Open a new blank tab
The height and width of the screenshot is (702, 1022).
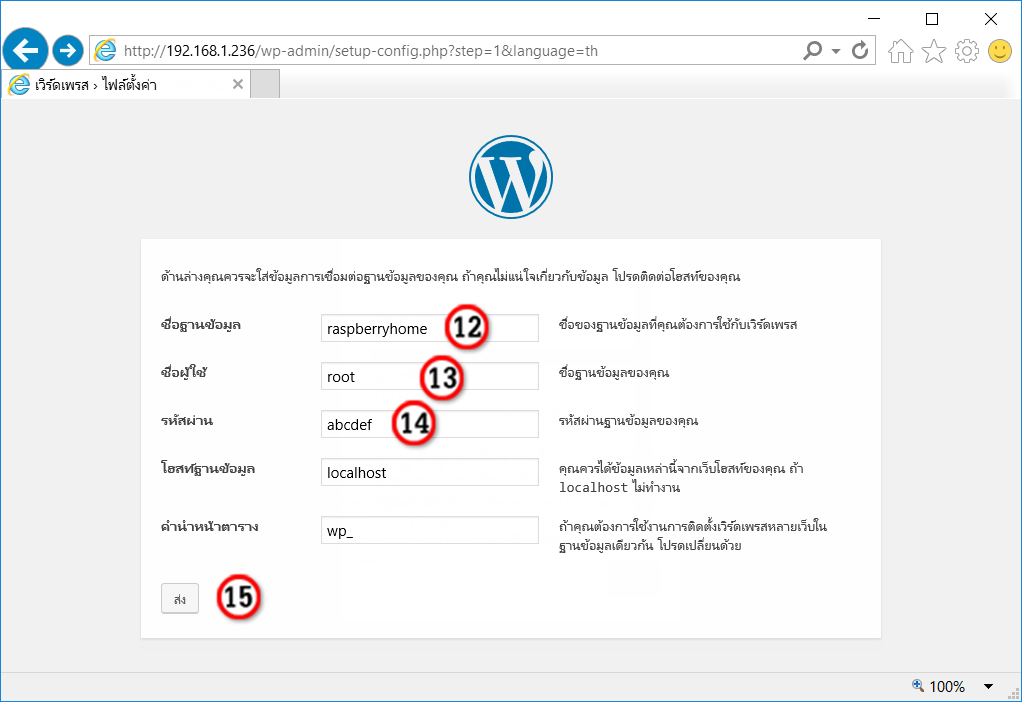[265, 84]
